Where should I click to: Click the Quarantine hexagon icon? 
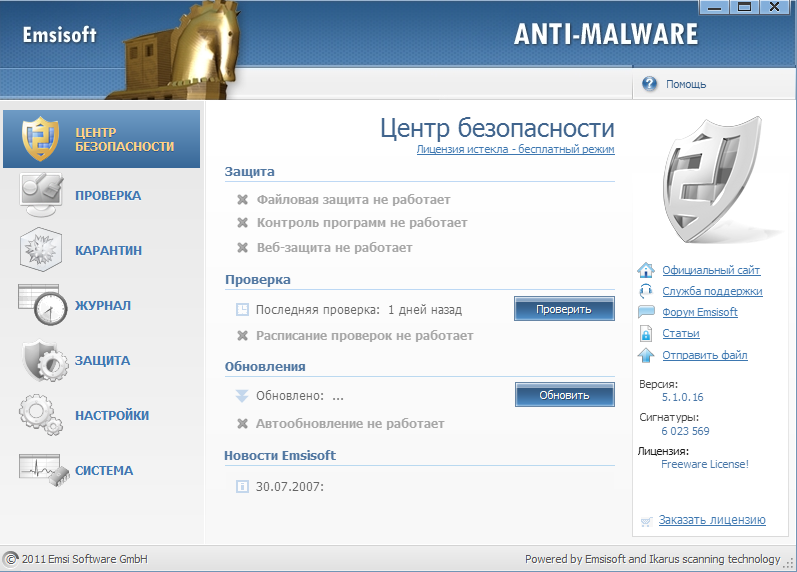[41, 250]
